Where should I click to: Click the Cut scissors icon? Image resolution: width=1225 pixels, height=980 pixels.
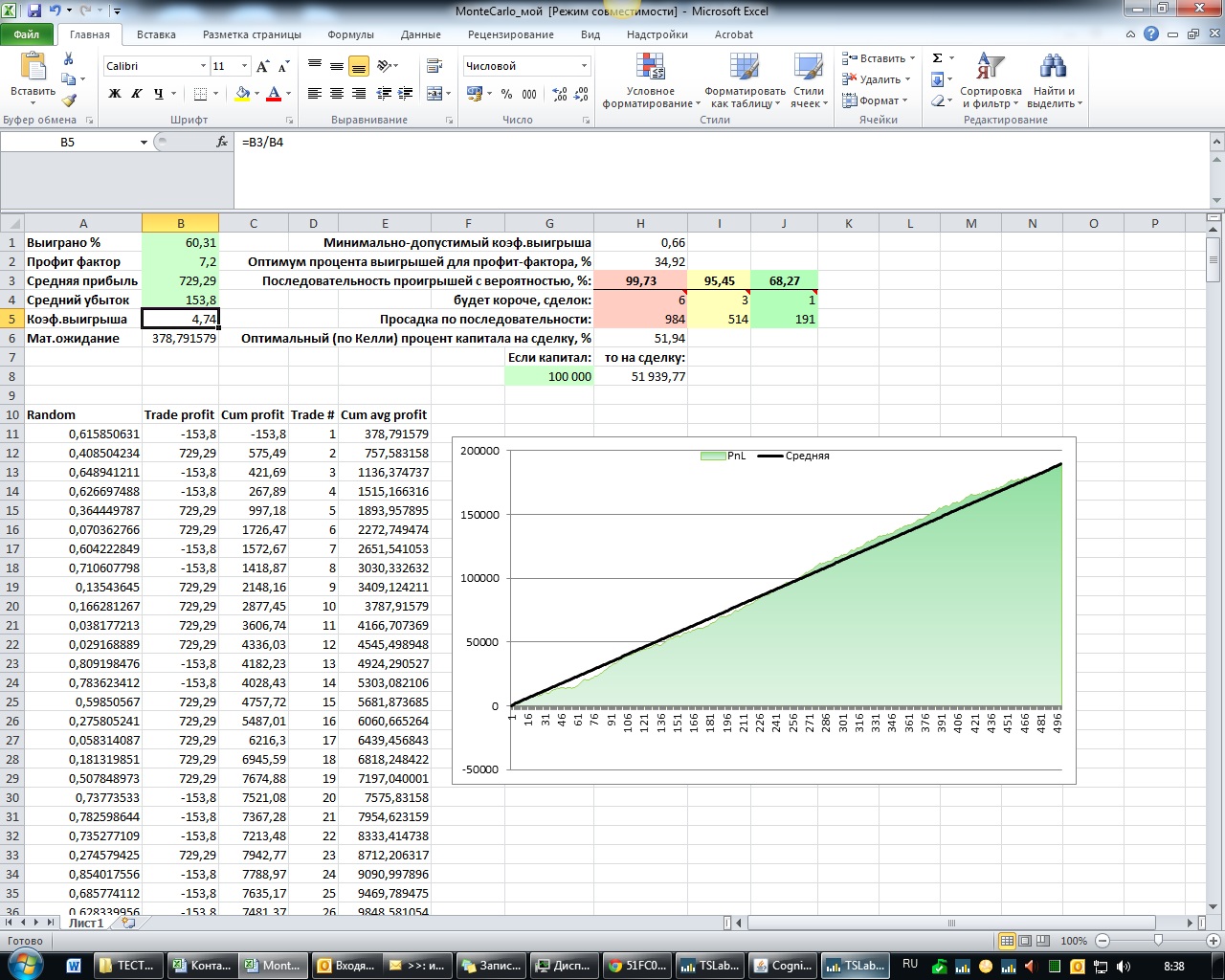(x=68, y=59)
